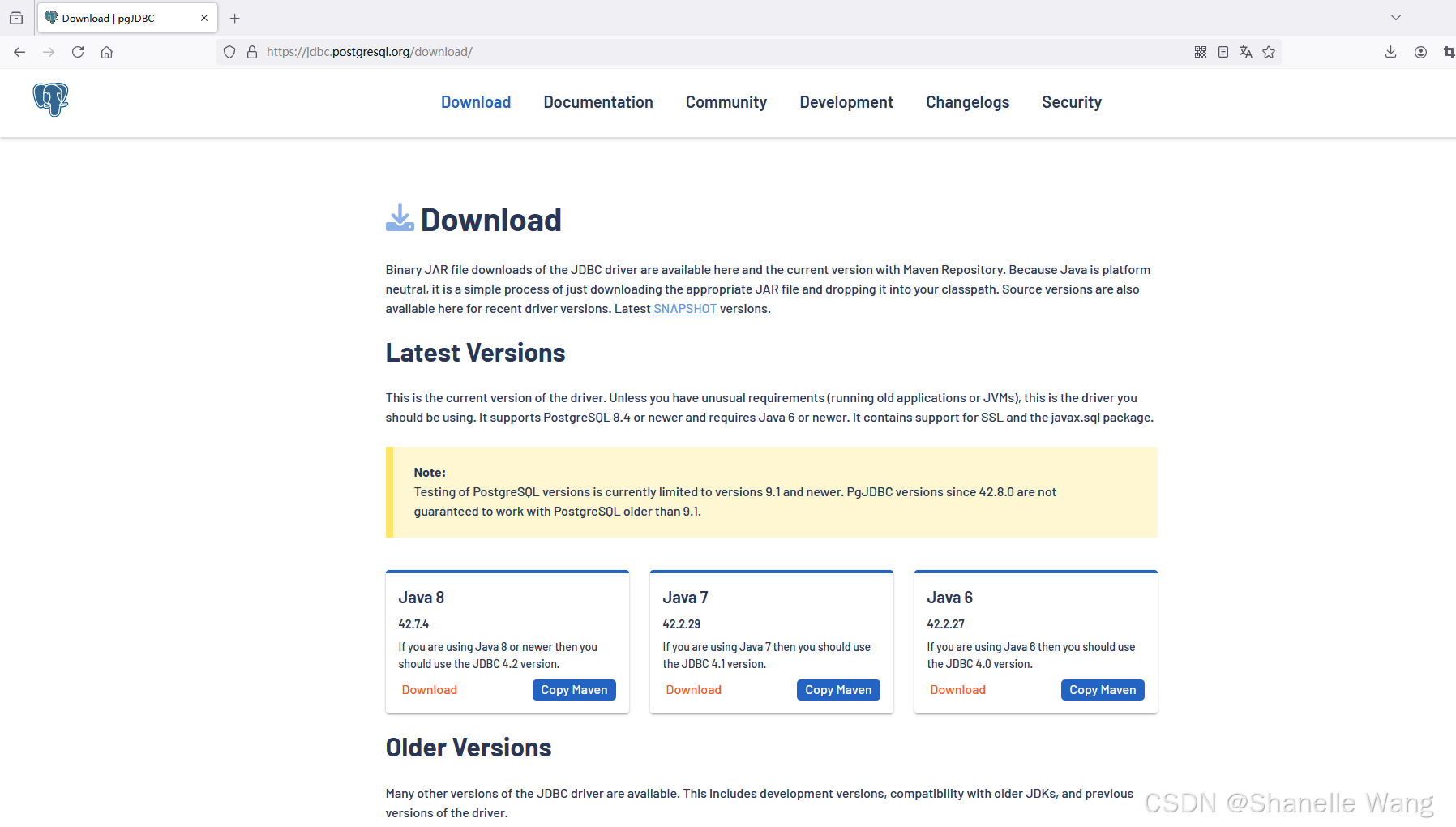This screenshot has height=827, width=1456.
Task: Download the Java 7 driver 42.2.29
Action: [x=694, y=690]
